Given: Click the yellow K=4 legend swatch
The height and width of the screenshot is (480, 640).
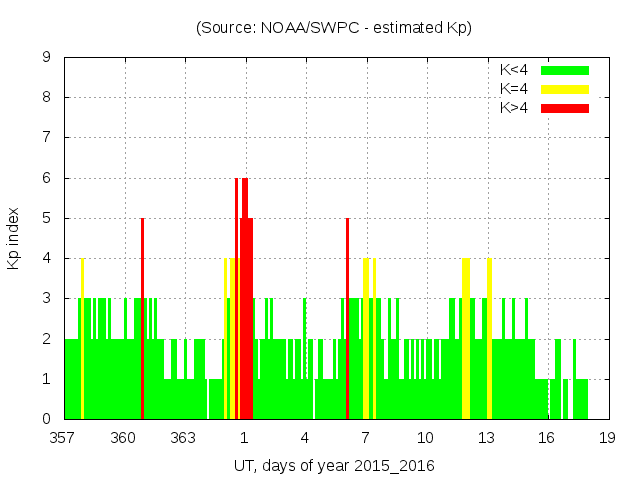Looking at the screenshot, I should 565,89.
